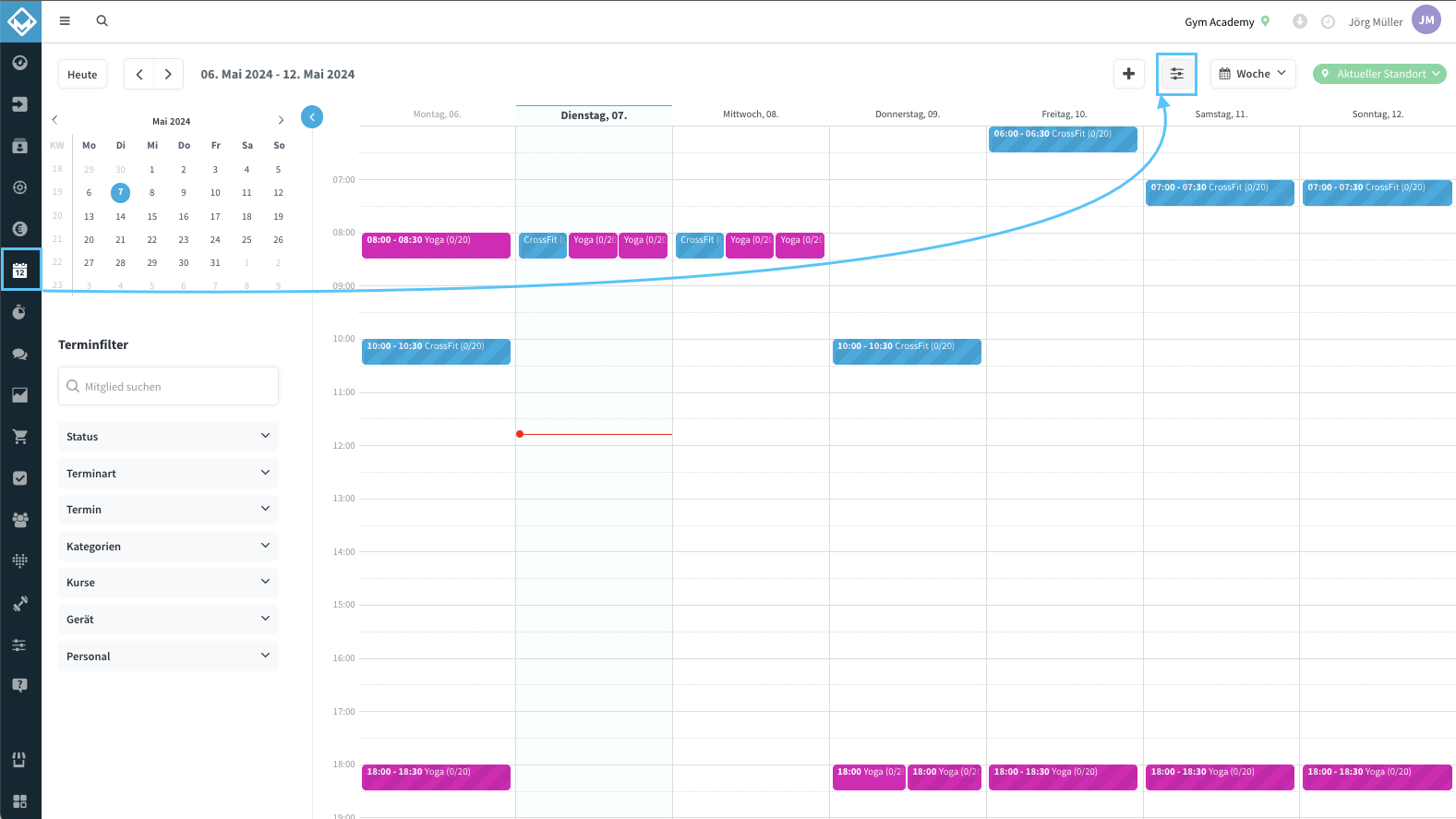Open Thursday 10:00 - 10:30 CrossFit appointment

coord(907,352)
